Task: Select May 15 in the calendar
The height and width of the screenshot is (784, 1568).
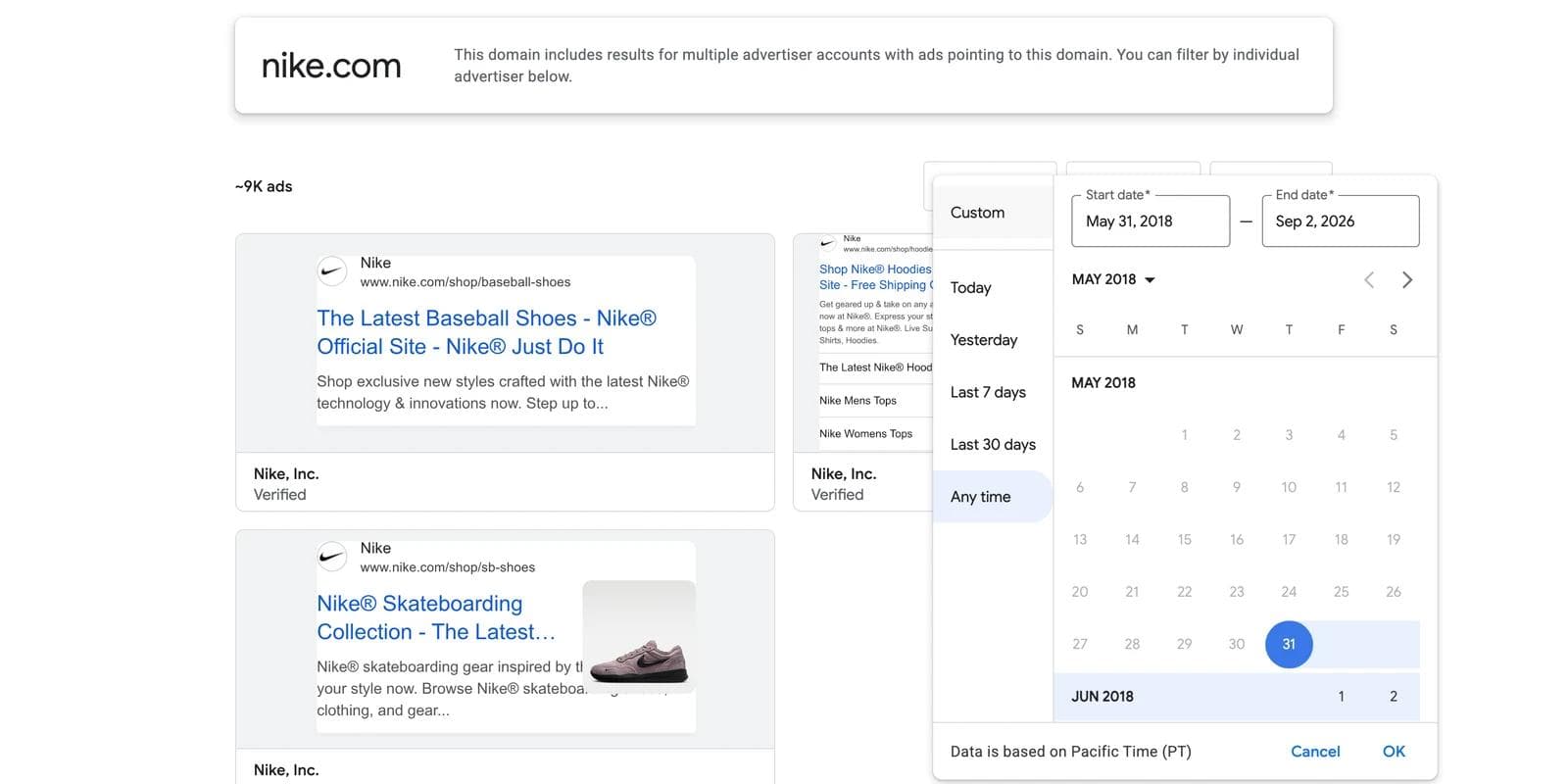Action: click(1184, 539)
